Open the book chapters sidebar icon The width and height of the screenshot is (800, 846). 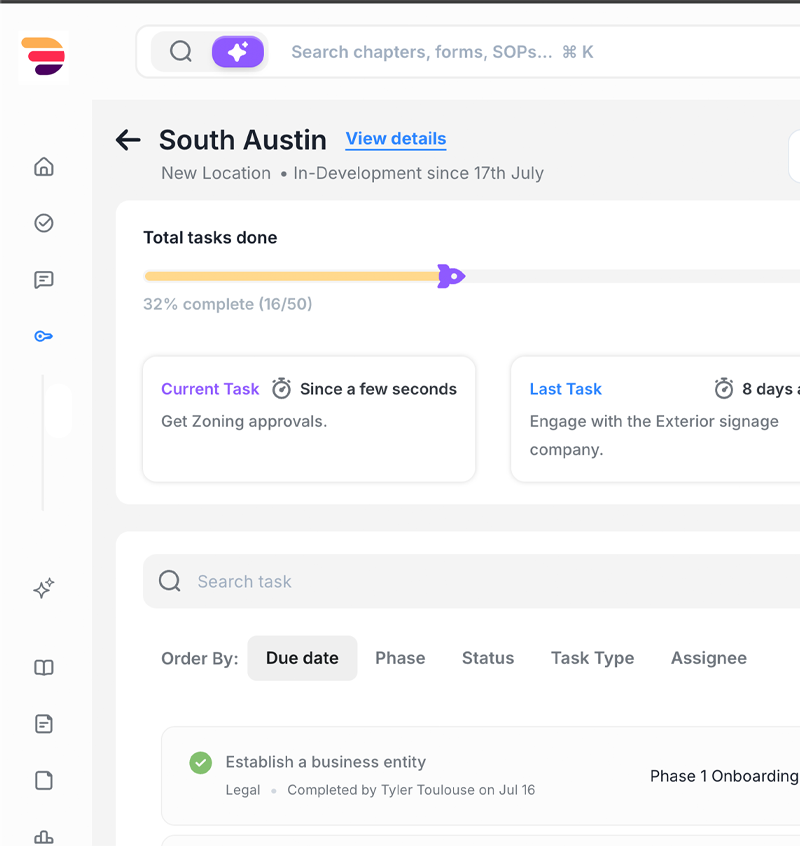[44, 667]
